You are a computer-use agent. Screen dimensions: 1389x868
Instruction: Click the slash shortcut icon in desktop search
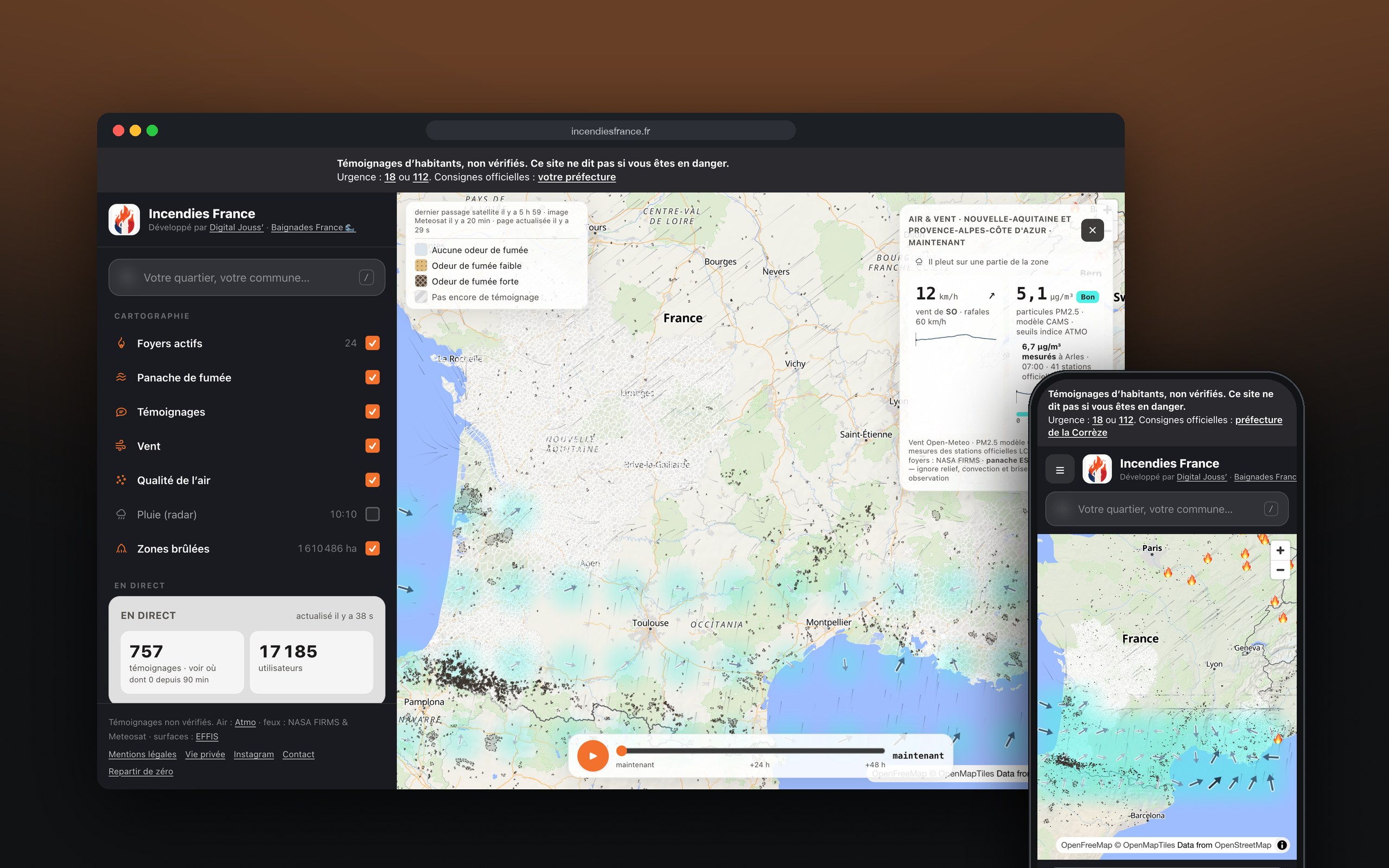[x=366, y=277]
